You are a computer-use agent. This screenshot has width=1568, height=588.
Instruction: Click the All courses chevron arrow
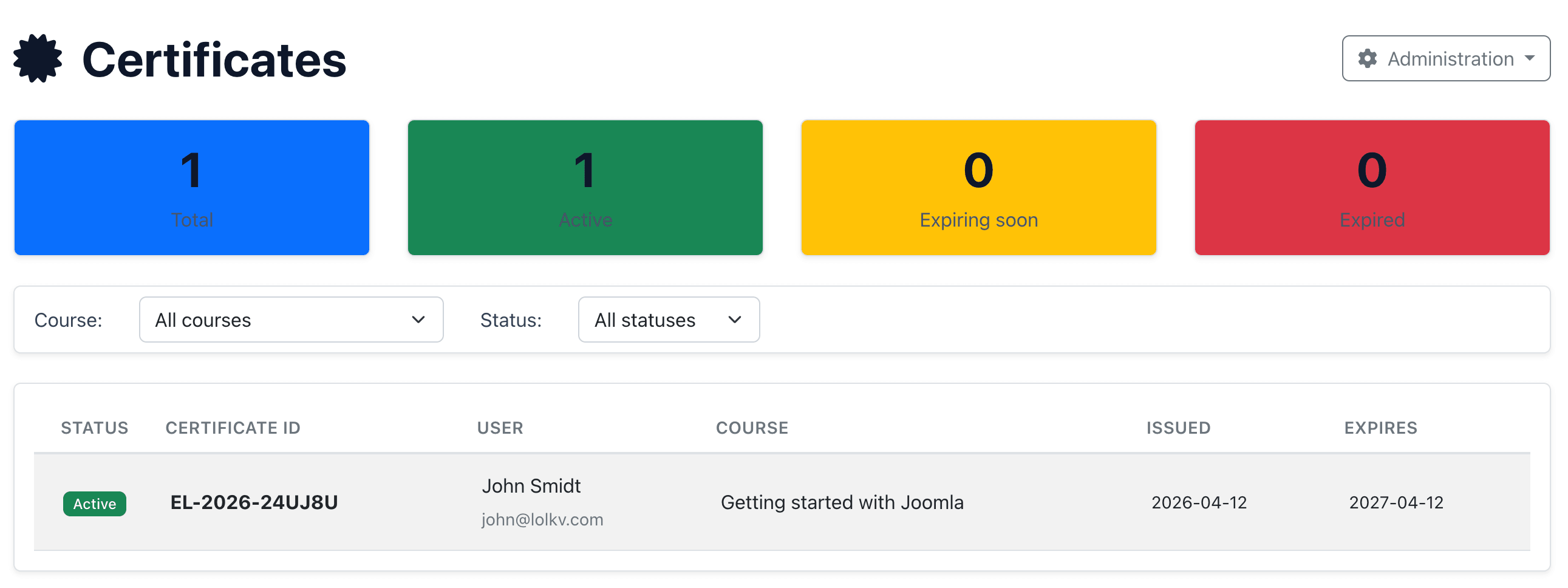pyautogui.click(x=418, y=320)
